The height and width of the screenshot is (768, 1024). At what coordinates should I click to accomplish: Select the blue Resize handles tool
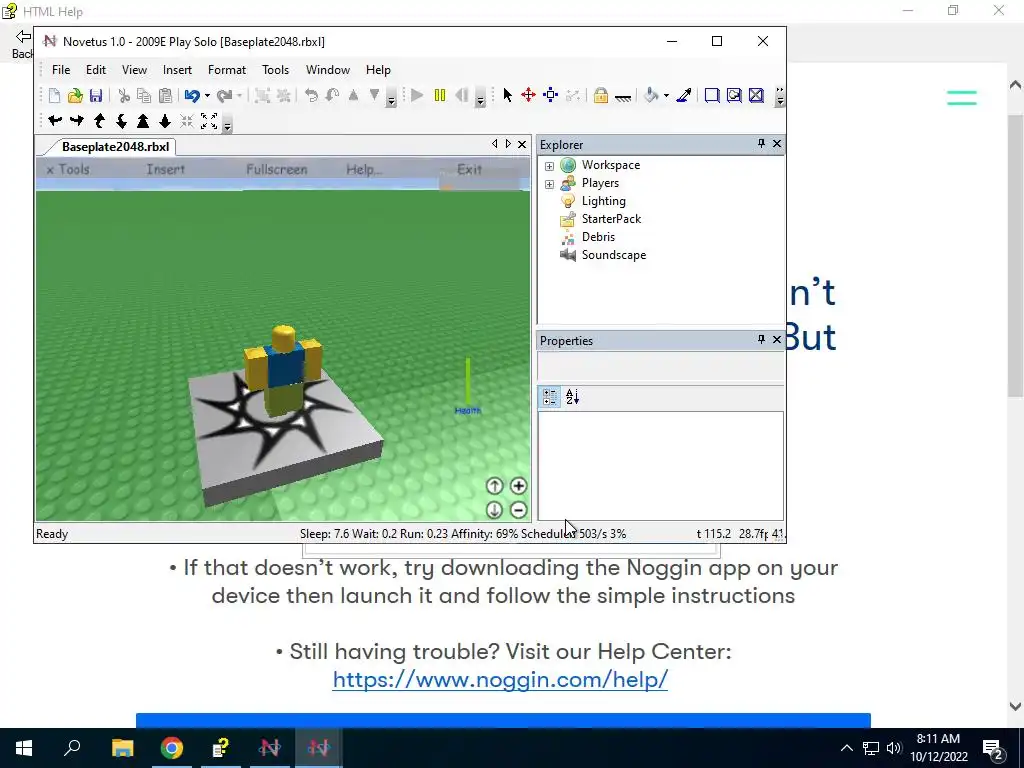click(x=551, y=96)
